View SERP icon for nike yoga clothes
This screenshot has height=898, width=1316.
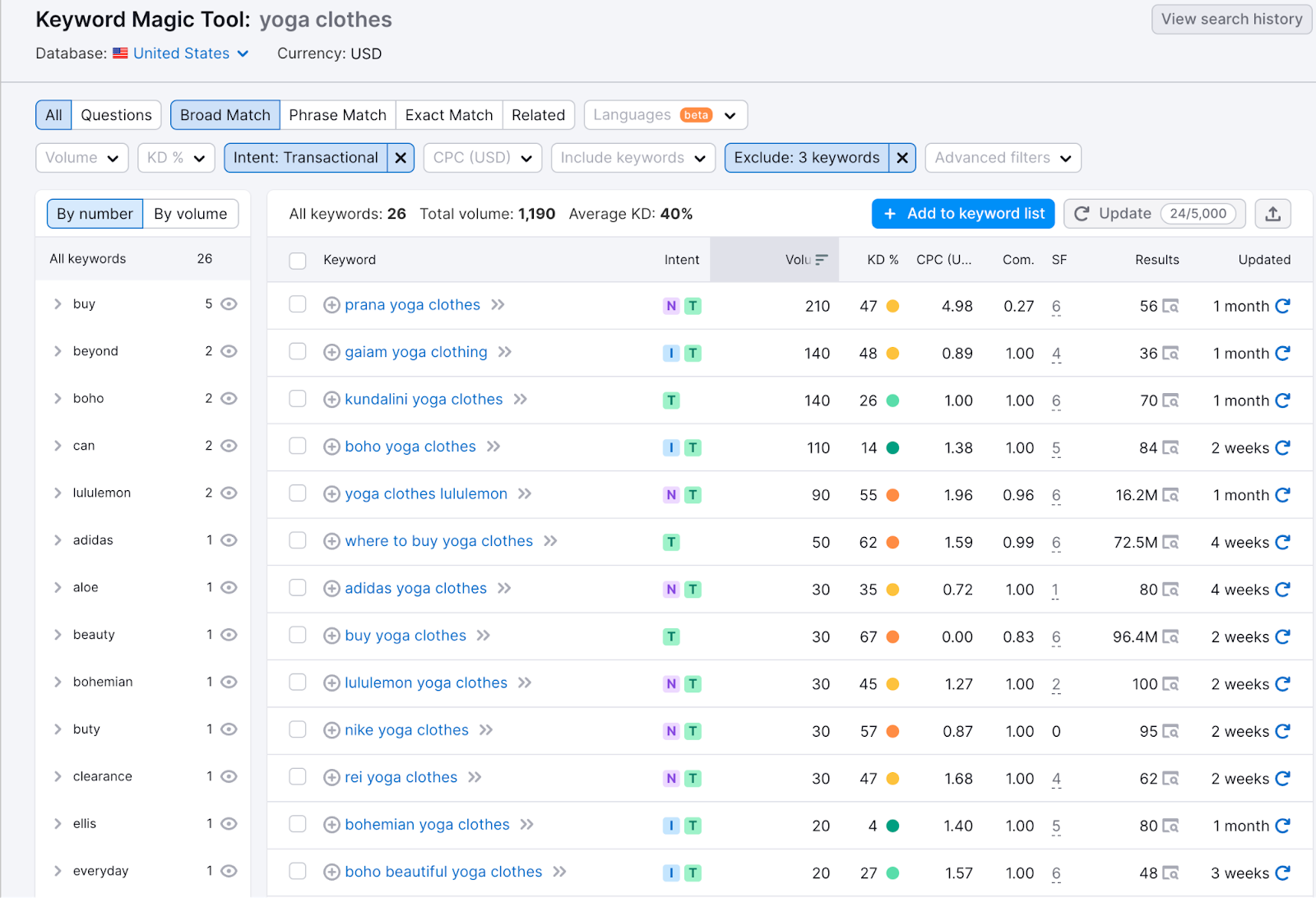[1170, 732]
